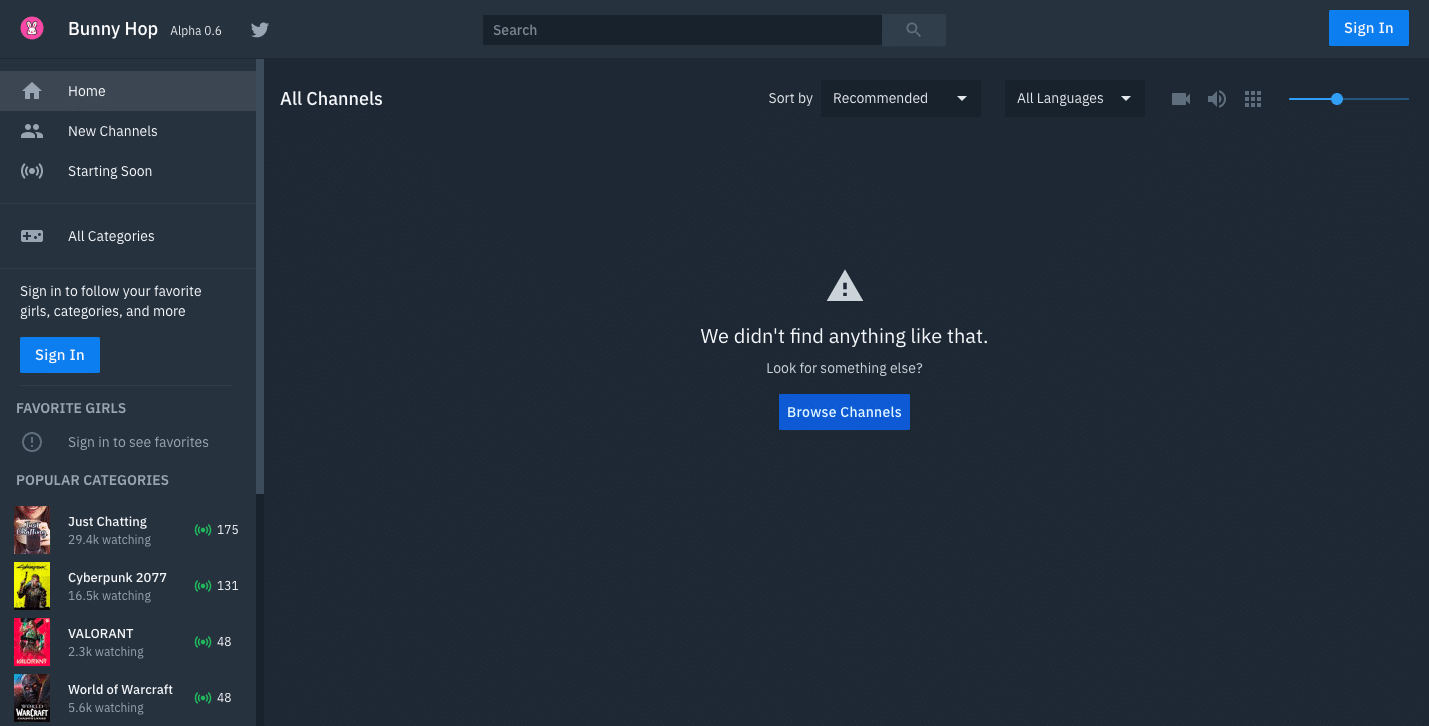Click the POPULAR CATEGORIES heading
1429x726 pixels.
tap(92, 480)
